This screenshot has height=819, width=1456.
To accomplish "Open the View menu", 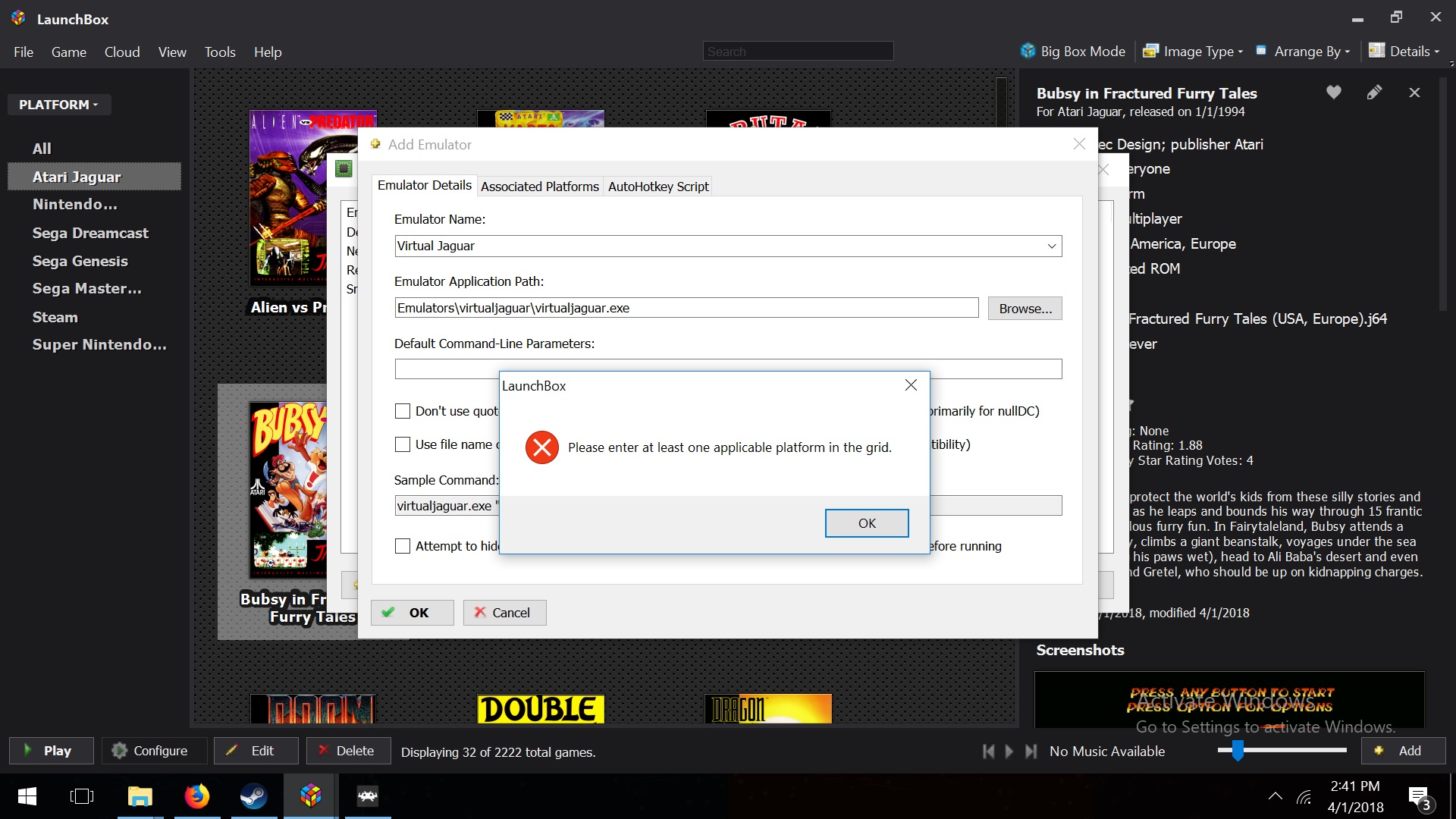I will pyautogui.click(x=172, y=52).
